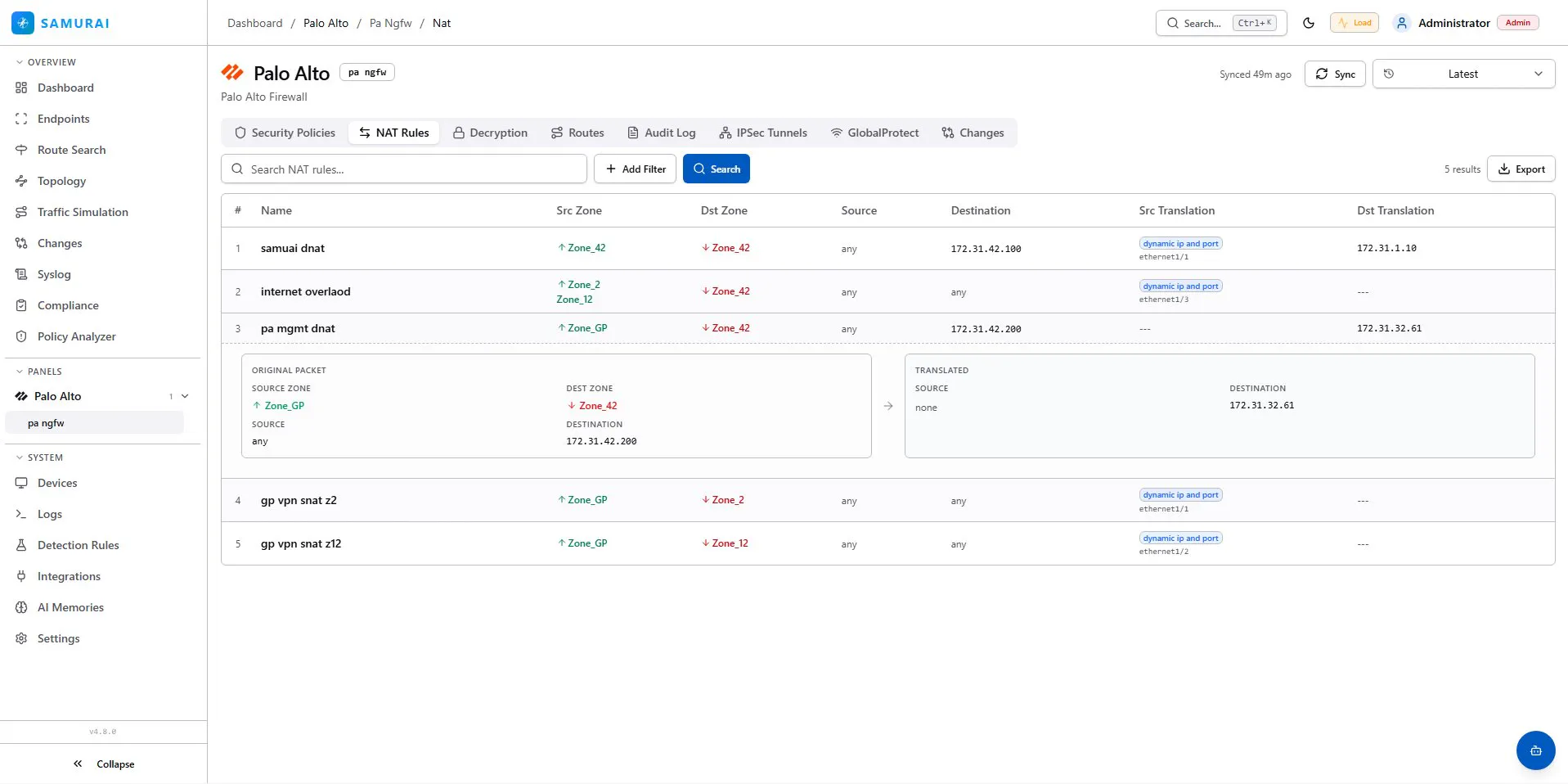
Task: Open the Topology view
Action: [61, 181]
